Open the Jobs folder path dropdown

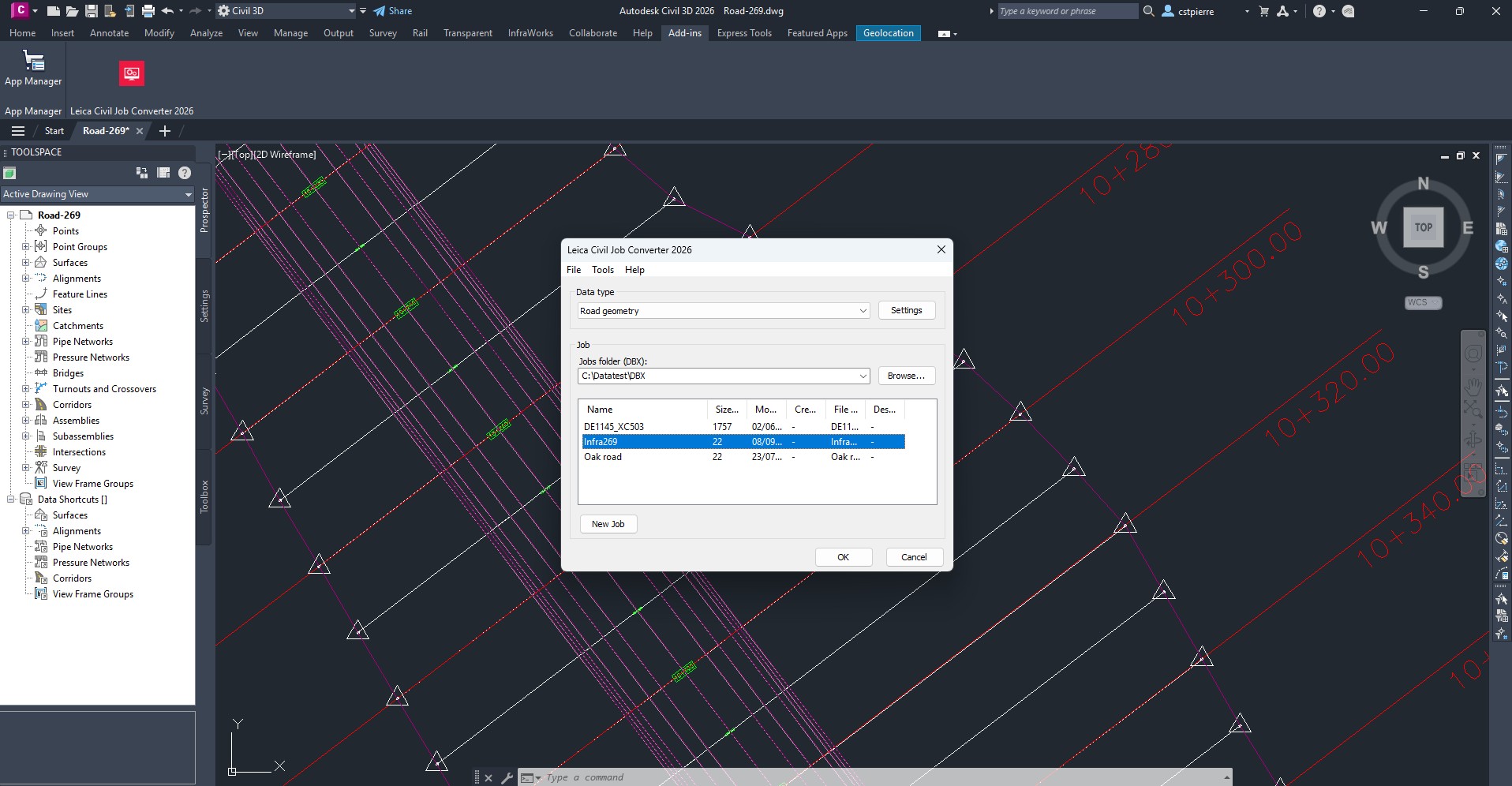(863, 376)
